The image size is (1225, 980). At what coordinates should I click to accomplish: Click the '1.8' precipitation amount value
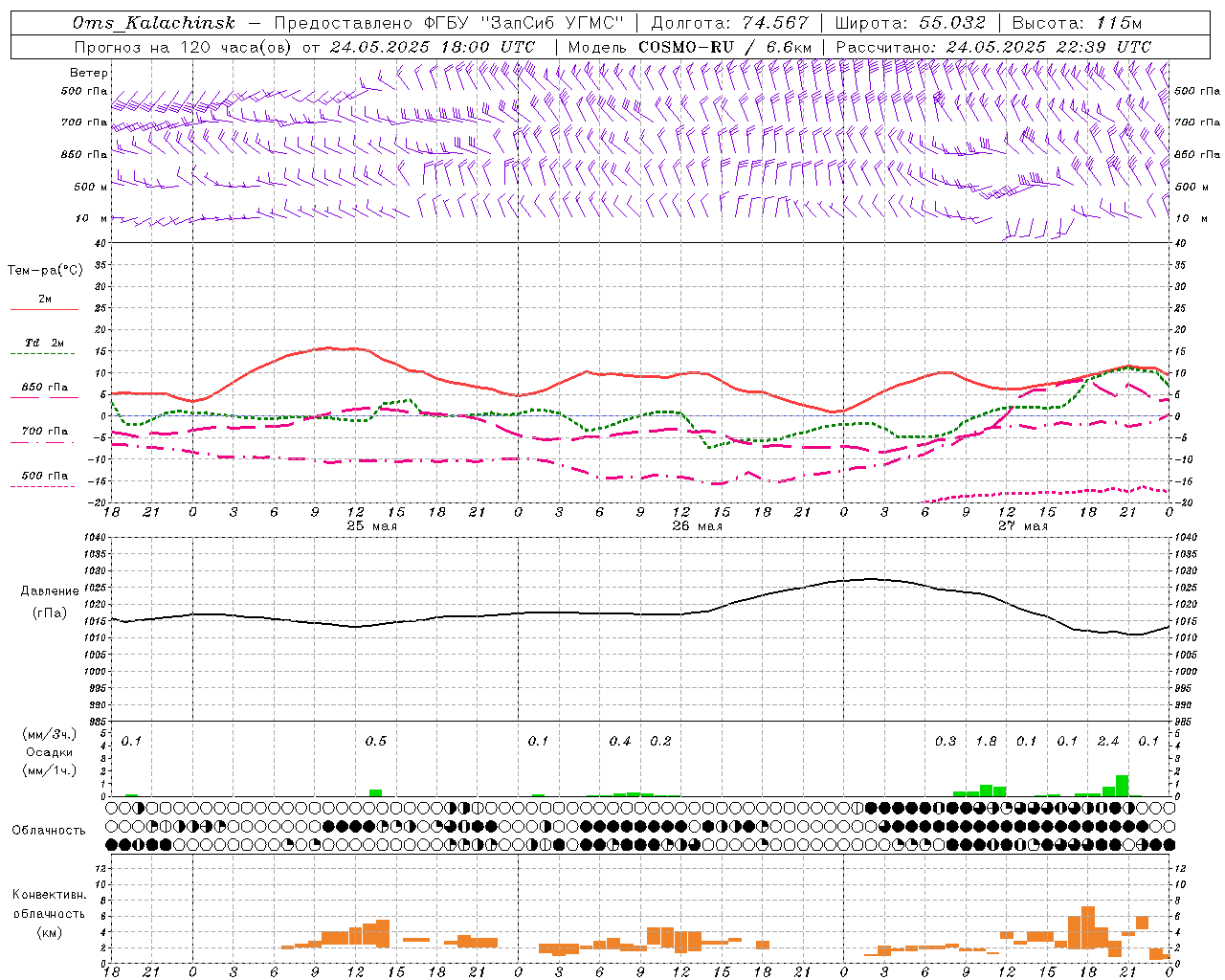click(x=986, y=742)
